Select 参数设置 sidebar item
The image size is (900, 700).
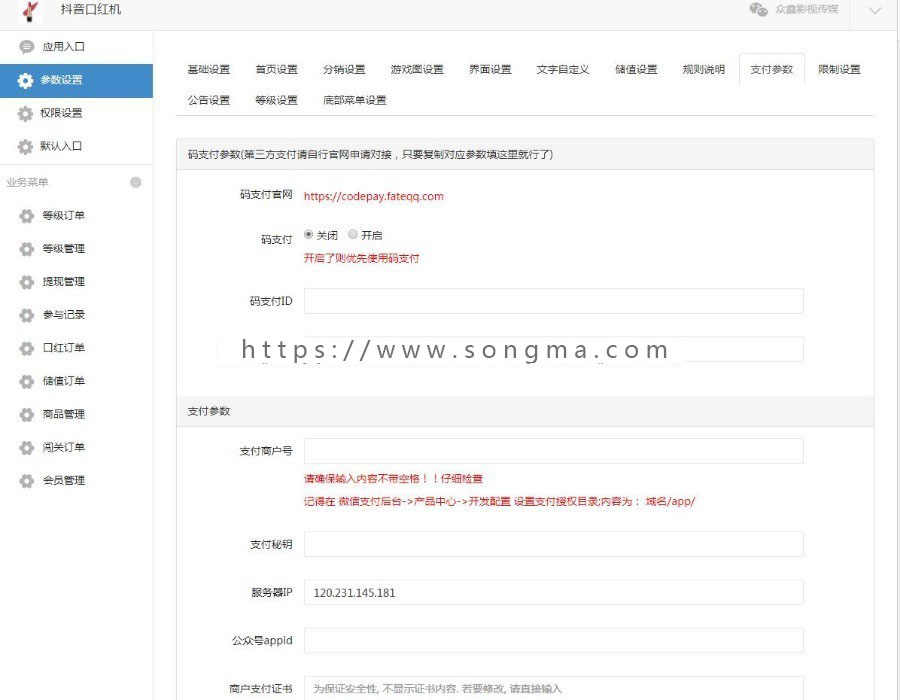point(76,80)
